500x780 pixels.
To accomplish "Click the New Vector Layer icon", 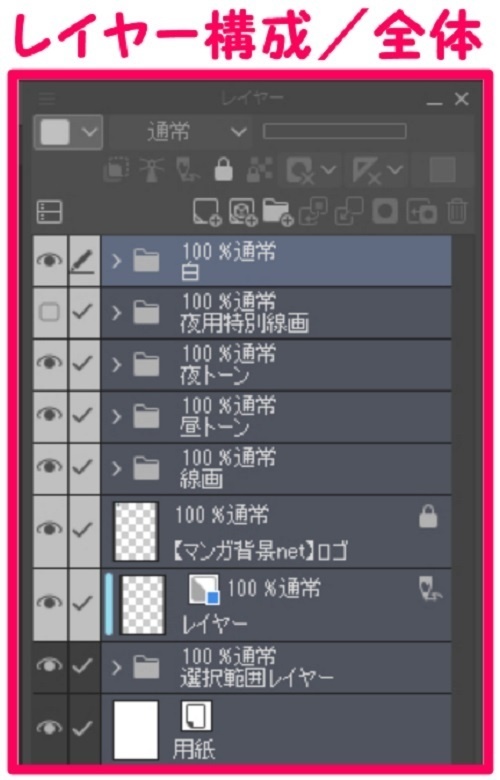I will [243, 212].
